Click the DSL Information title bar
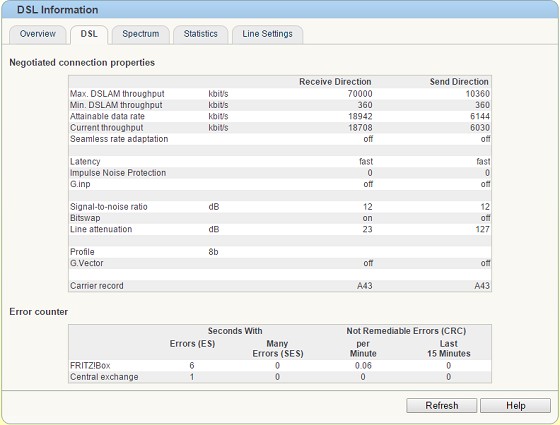Screen dimensions: 560x425 pos(280,10)
